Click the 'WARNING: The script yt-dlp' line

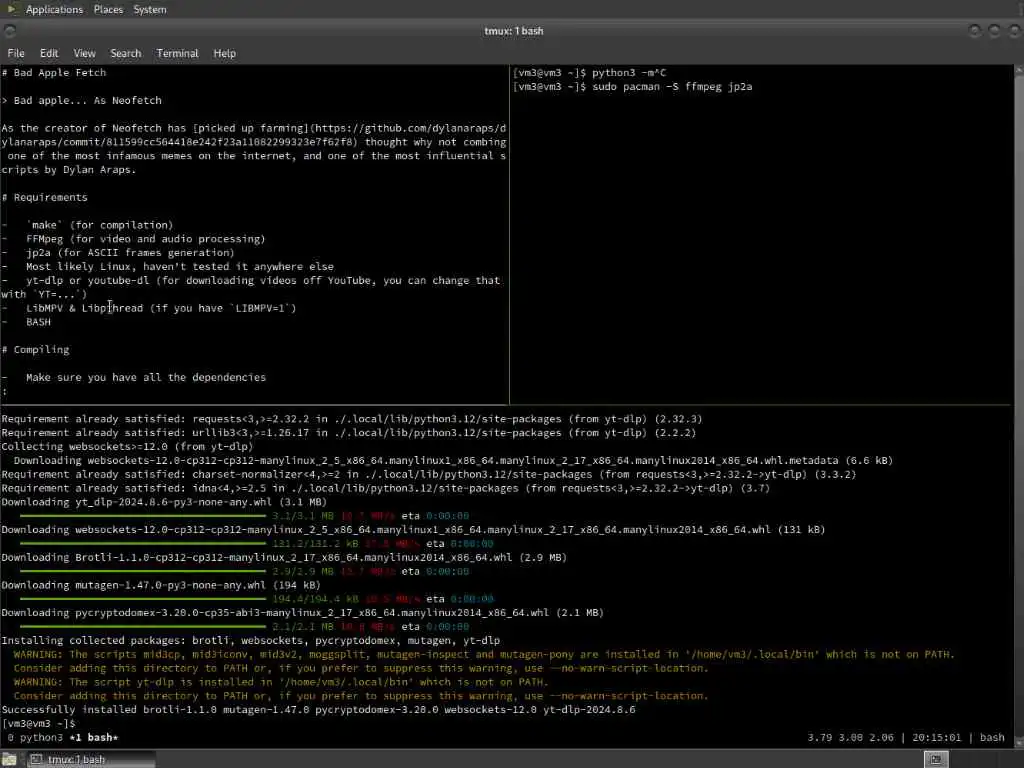(x=280, y=682)
